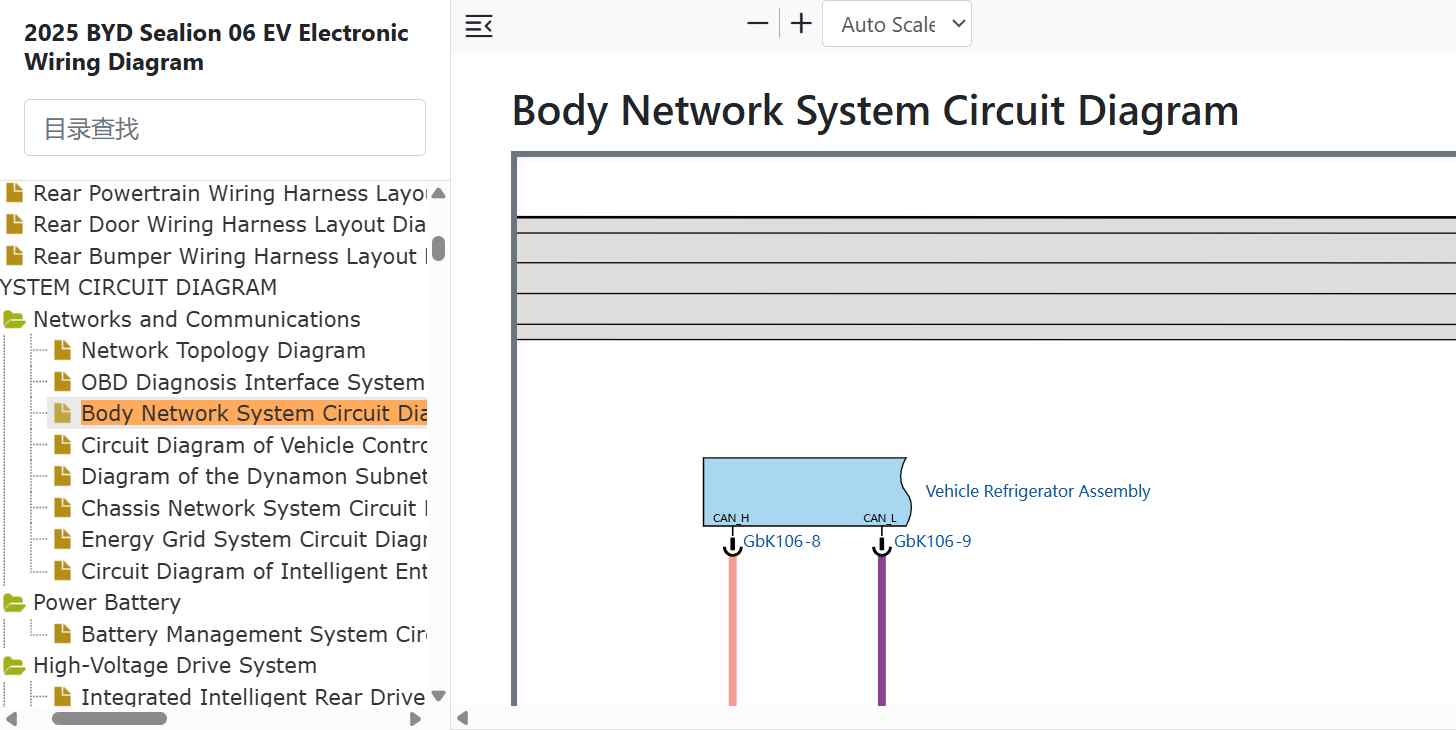
Task: Collapse the High-Voltage Drive System folder
Action: click(x=14, y=666)
